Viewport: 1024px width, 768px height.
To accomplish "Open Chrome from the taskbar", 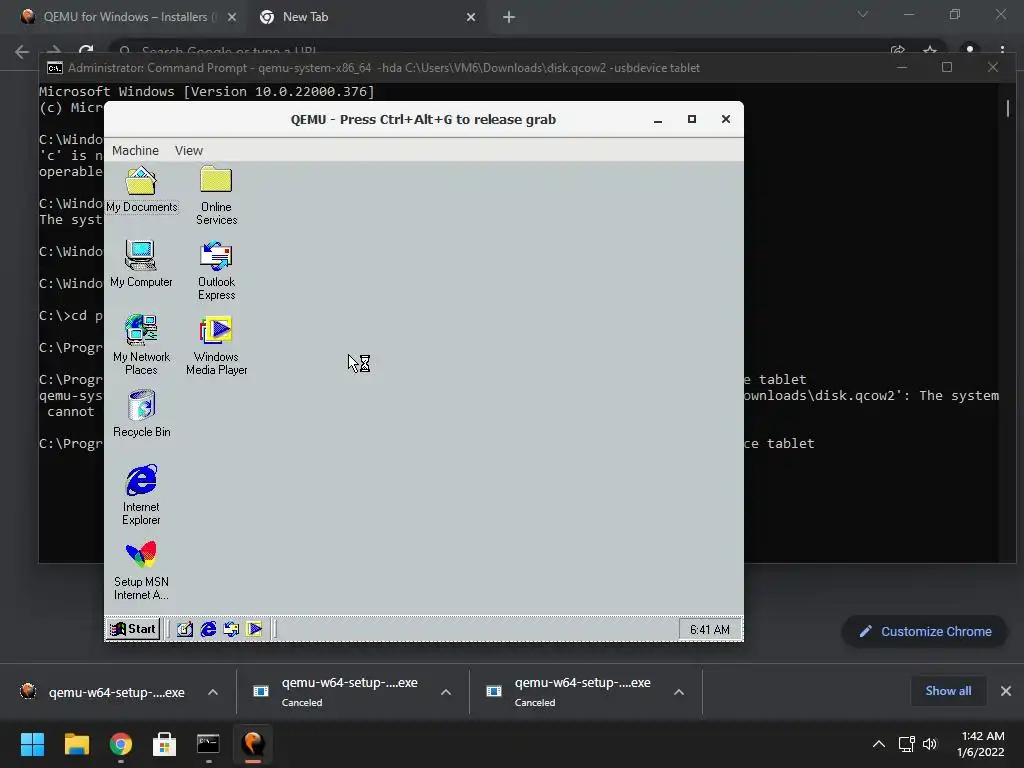I will tap(121, 744).
